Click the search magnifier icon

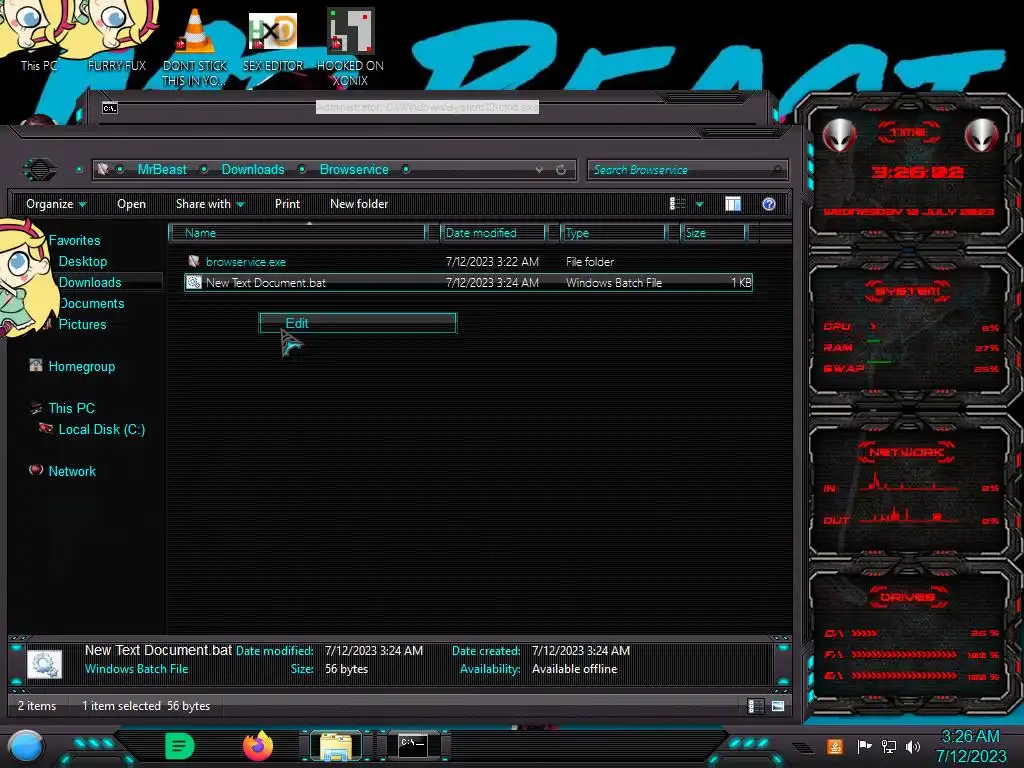776,170
